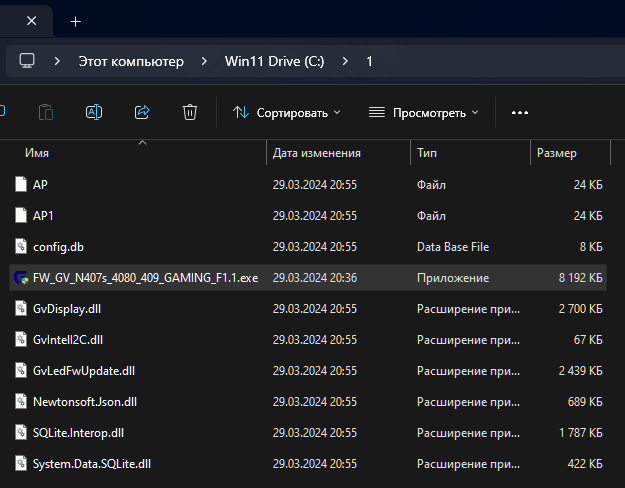This screenshot has width=625, height=488.
Task: Expand chevron before Этот компьютер
Action: pyautogui.click(x=57, y=61)
